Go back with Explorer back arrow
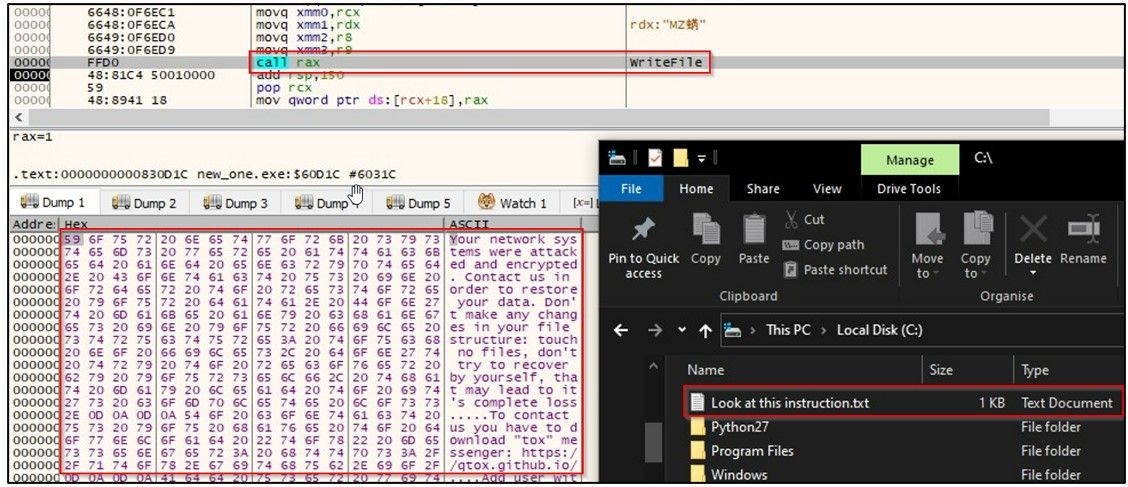 coord(621,330)
